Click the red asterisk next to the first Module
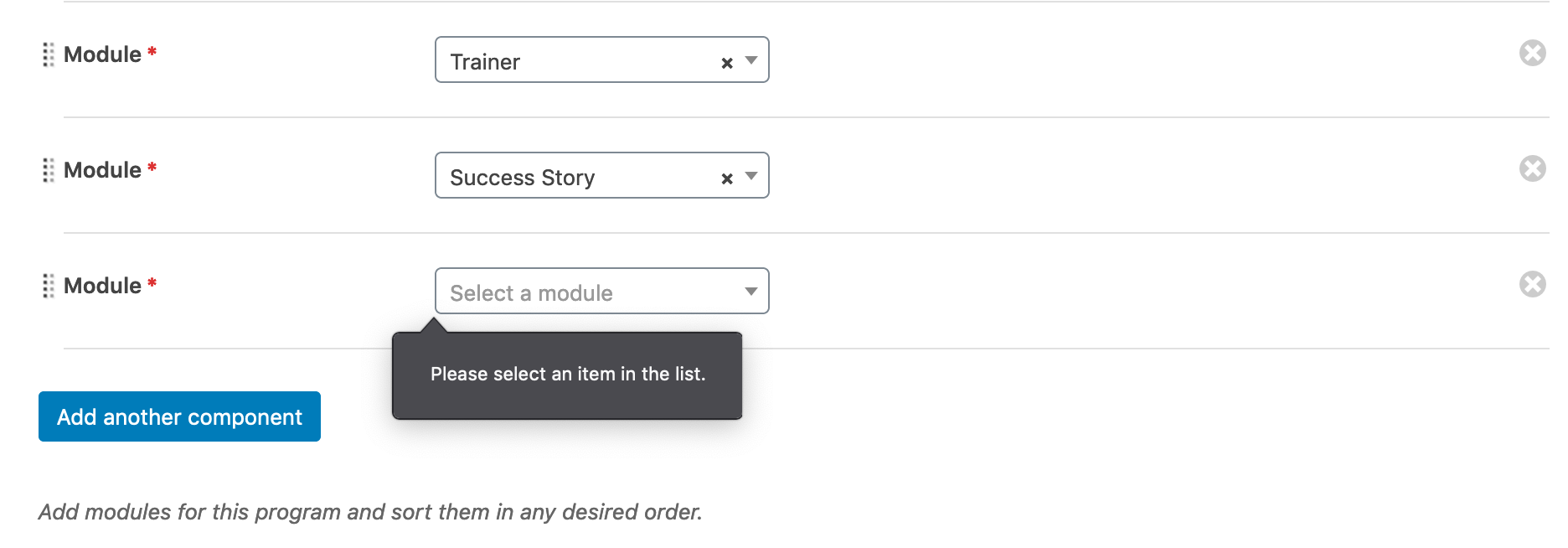The width and height of the screenshot is (1568, 548). point(152,49)
